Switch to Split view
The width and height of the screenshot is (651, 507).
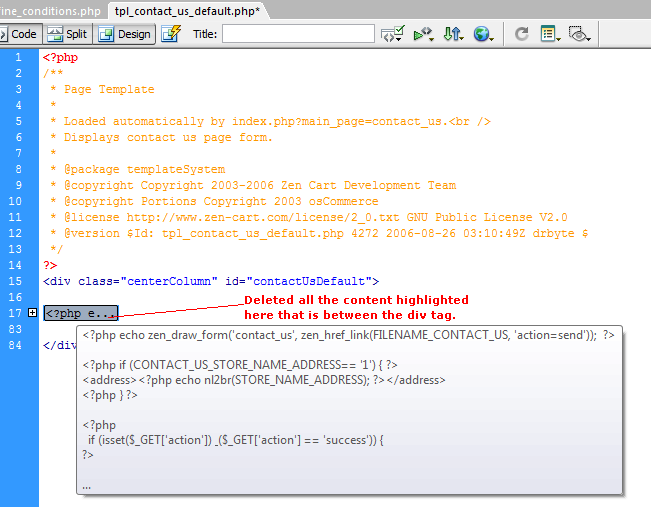point(67,34)
